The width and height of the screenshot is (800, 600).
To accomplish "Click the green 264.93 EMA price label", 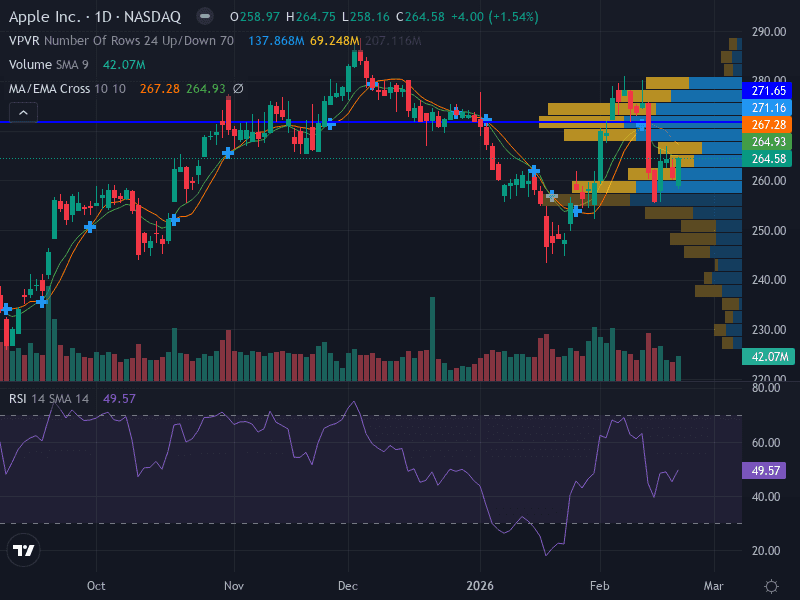I will [x=767, y=141].
